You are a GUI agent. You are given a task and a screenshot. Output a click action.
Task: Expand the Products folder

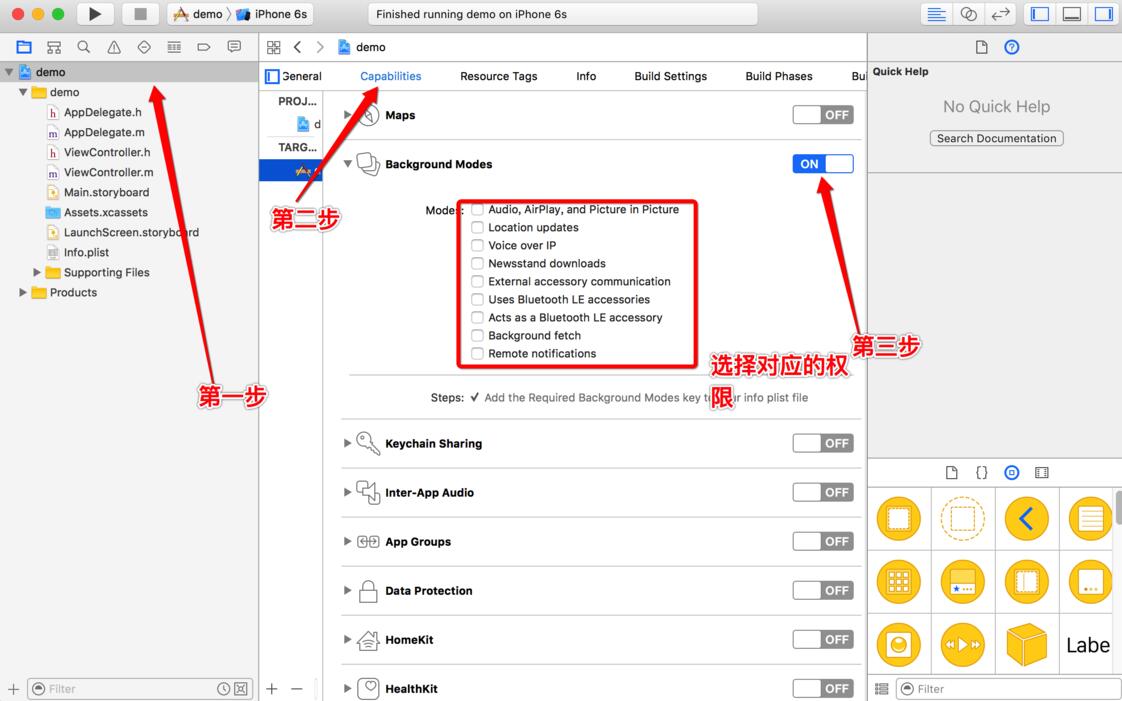(x=23, y=293)
